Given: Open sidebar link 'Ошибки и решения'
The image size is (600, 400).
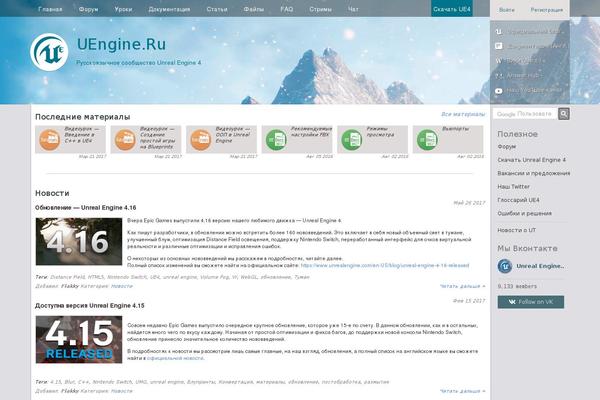Looking at the screenshot, I should [x=524, y=214].
